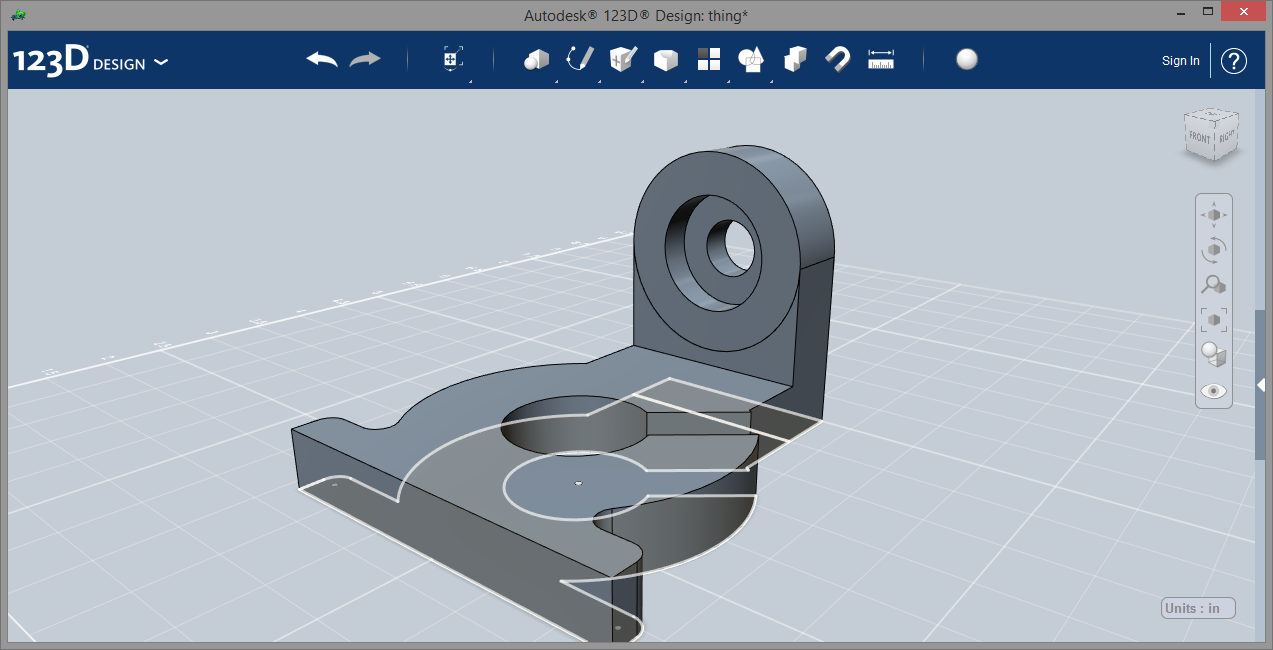Click the Undo arrow
Screen dimensions: 1273x650
click(321, 60)
